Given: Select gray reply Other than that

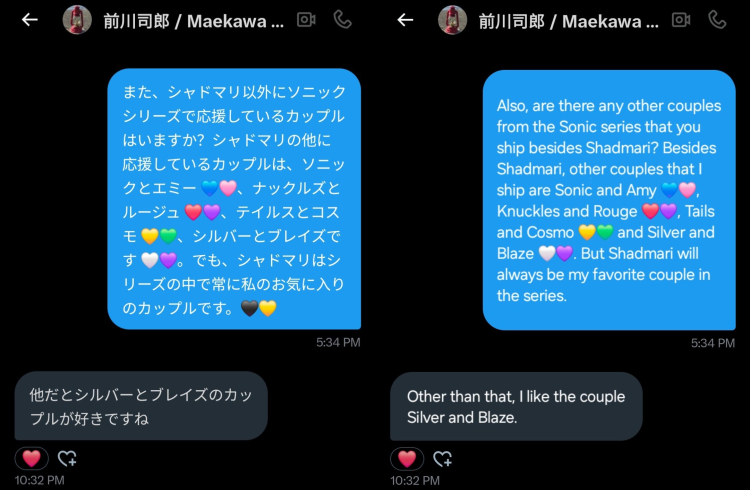Looking at the screenshot, I should coord(516,406).
